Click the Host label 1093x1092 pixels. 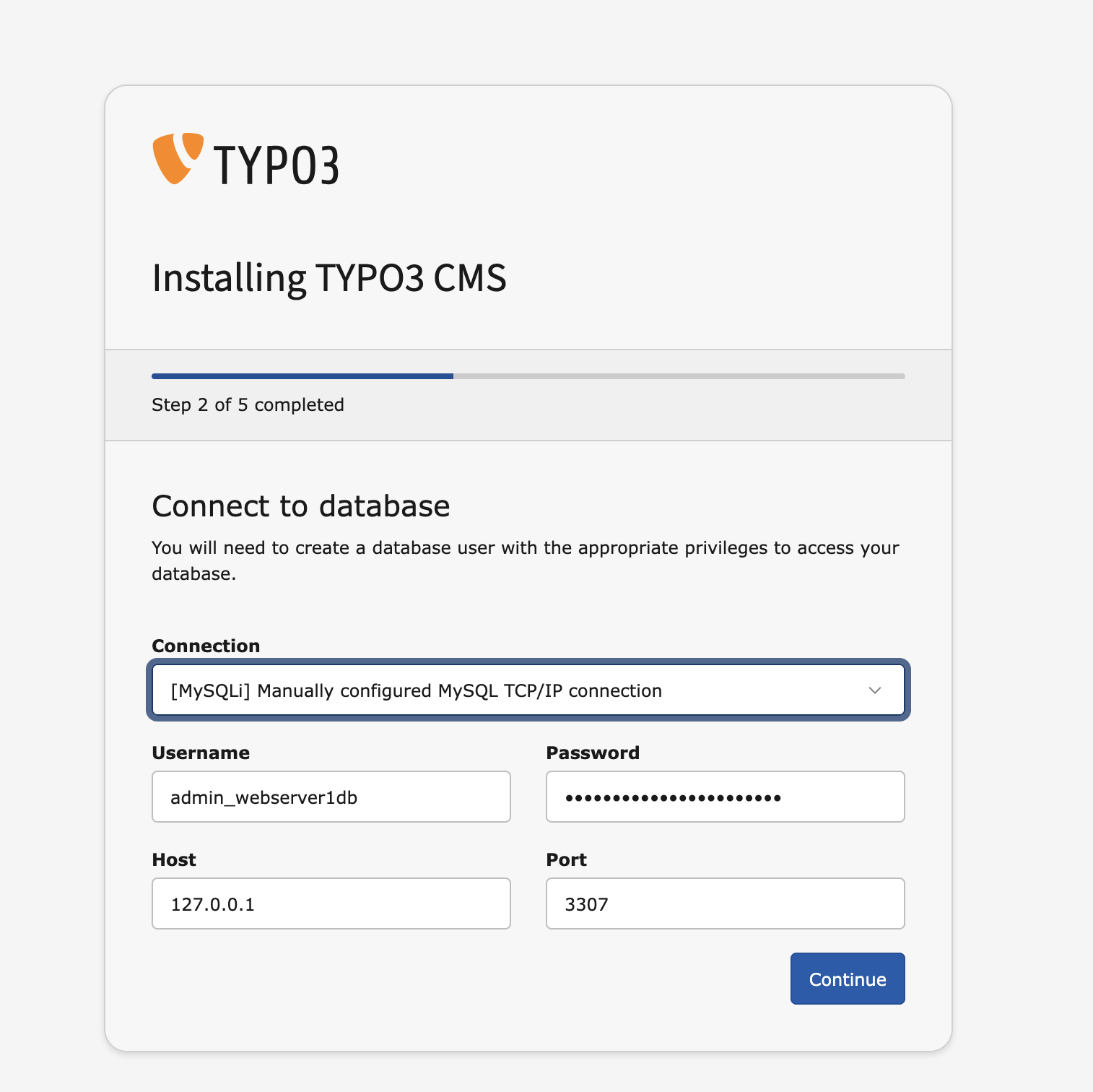(x=174, y=859)
